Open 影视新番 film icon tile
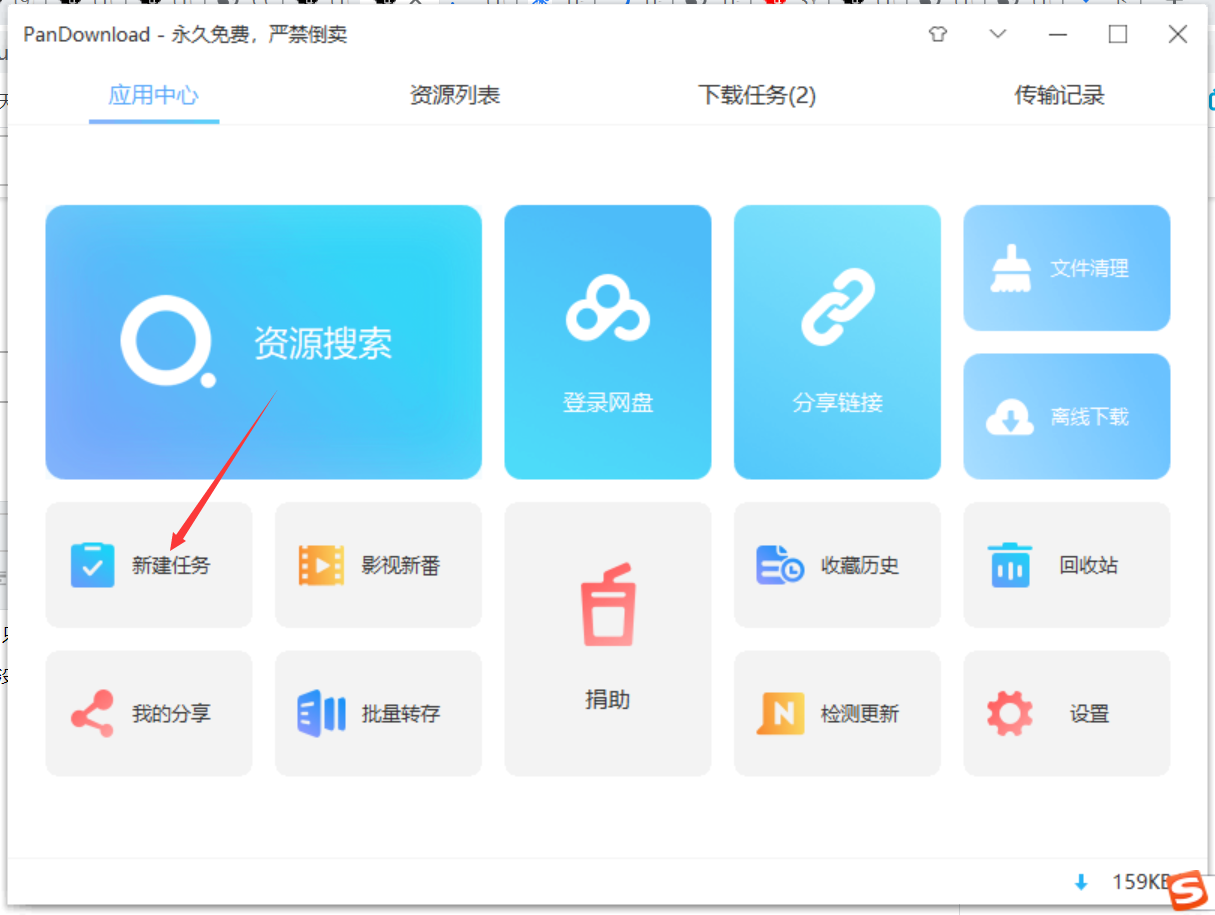 [378, 565]
